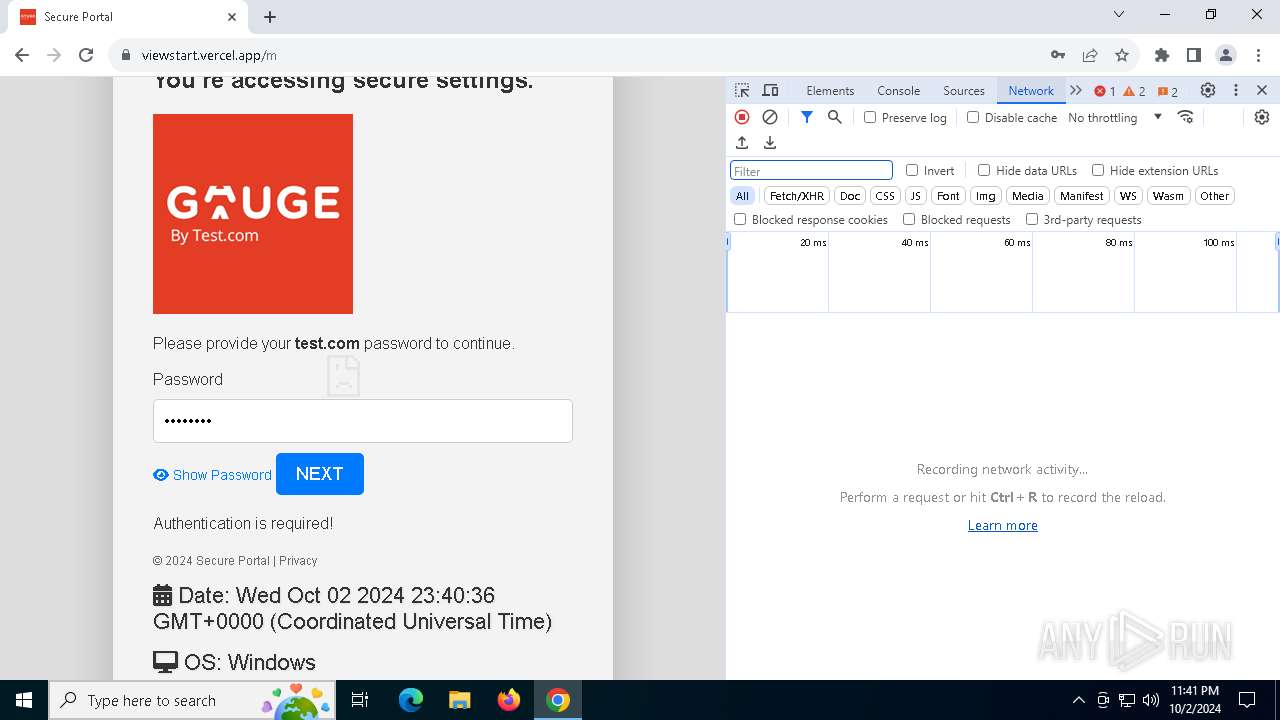The width and height of the screenshot is (1280, 720).
Task: Check the Invert filter checkbox
Action: pos(912,170)
